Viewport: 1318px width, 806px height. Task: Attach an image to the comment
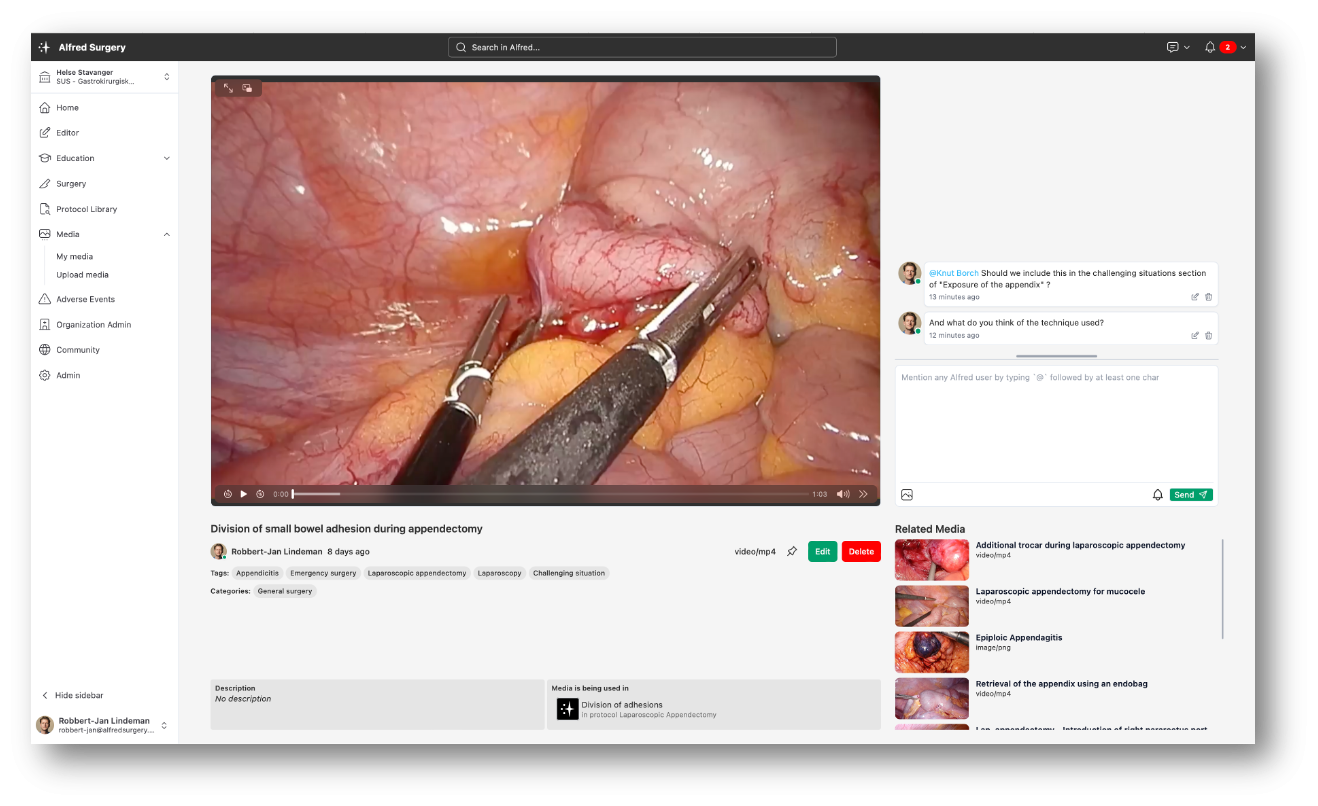(x=907, y=495)
